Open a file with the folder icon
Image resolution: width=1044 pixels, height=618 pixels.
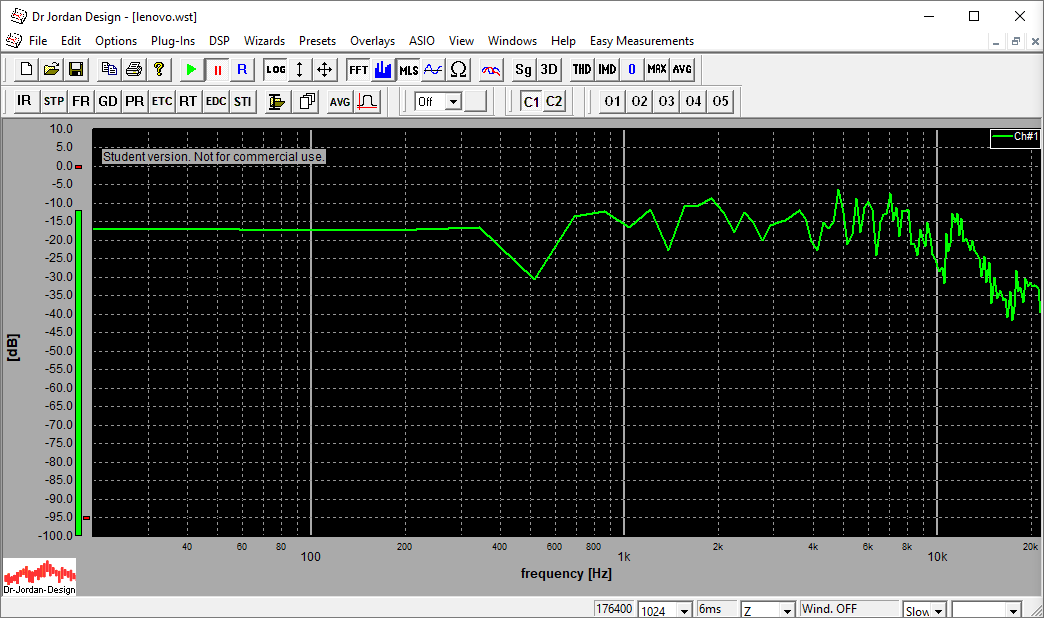click(x=51, y=69)
